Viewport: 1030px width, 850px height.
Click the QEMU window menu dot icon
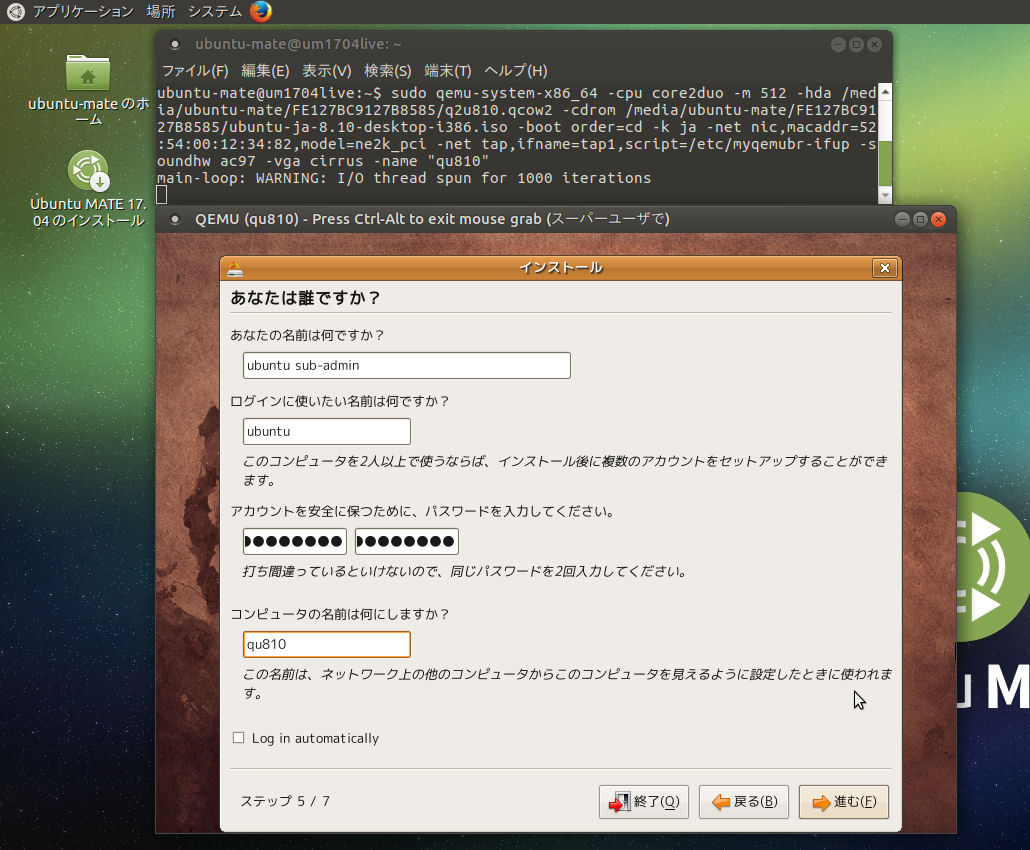coord(175,219)
